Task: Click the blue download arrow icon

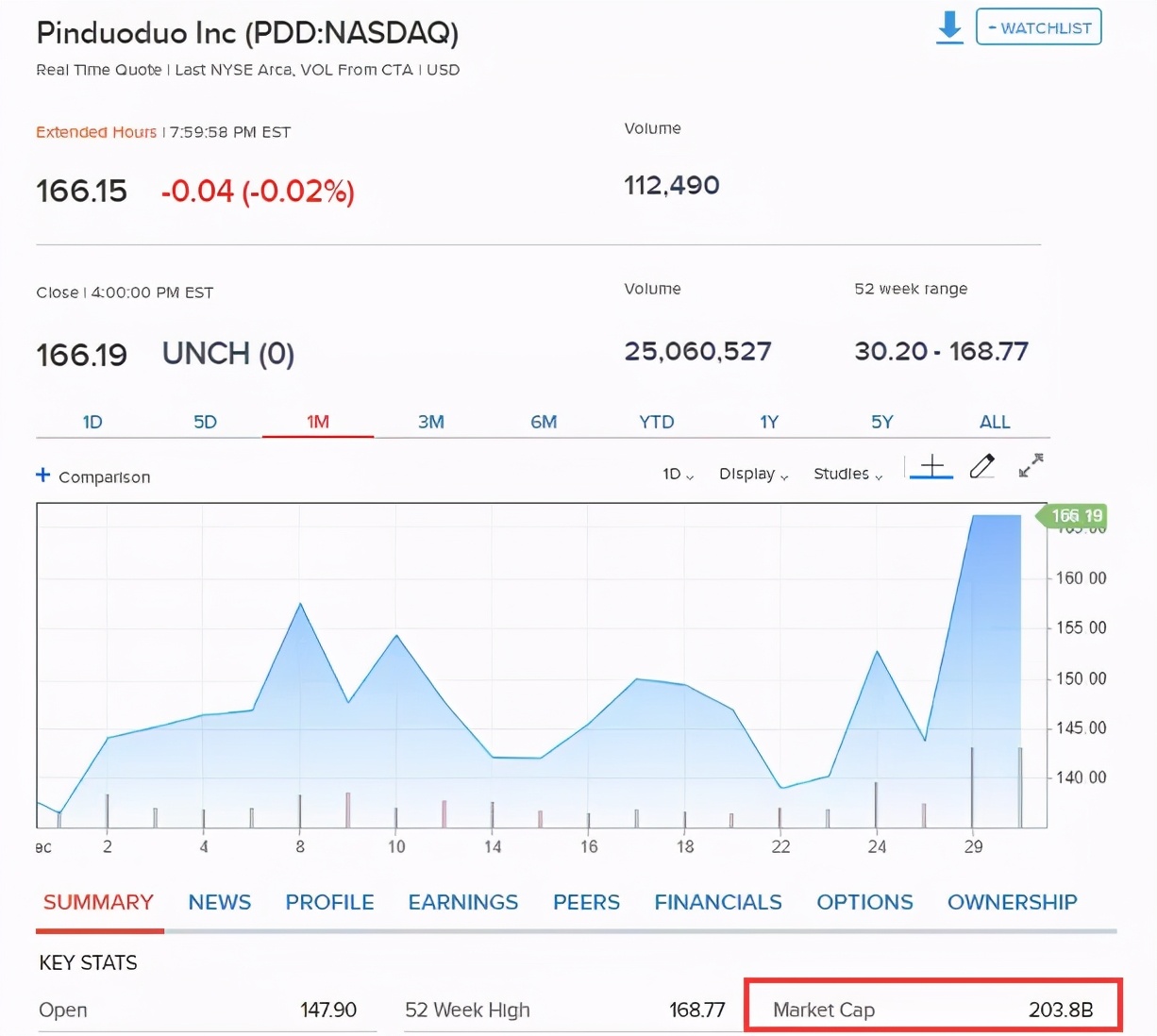Action: point(949,27)
